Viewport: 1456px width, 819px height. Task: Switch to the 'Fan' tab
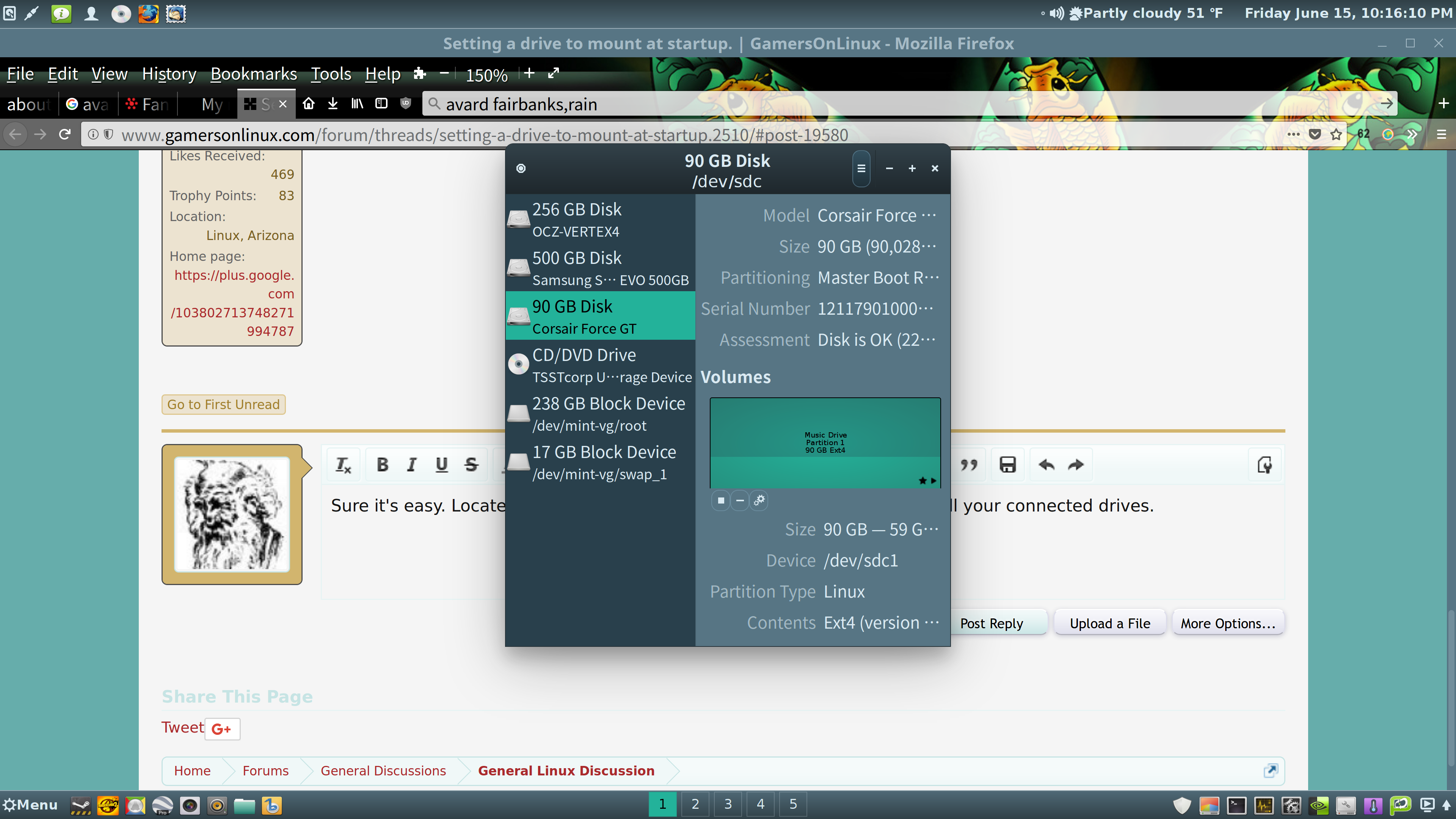(x=148, y=104)
